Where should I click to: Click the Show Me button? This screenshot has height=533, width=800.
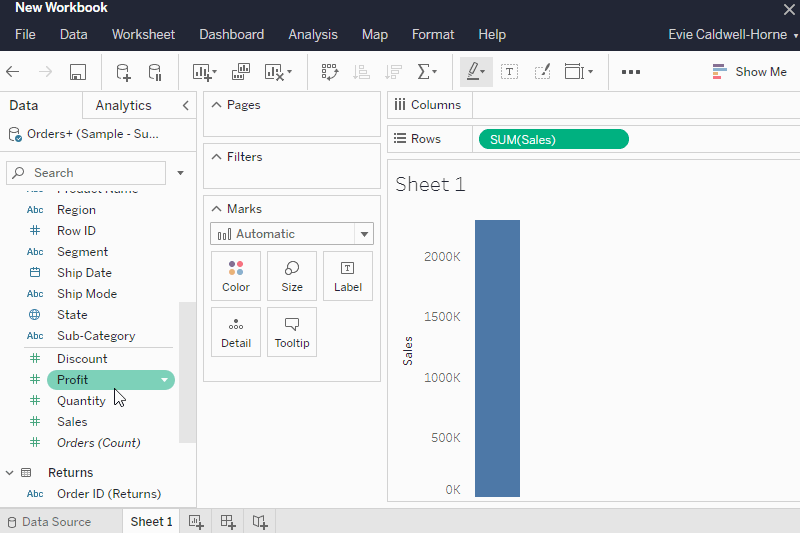pyautogui.click(x=749, y=72)
